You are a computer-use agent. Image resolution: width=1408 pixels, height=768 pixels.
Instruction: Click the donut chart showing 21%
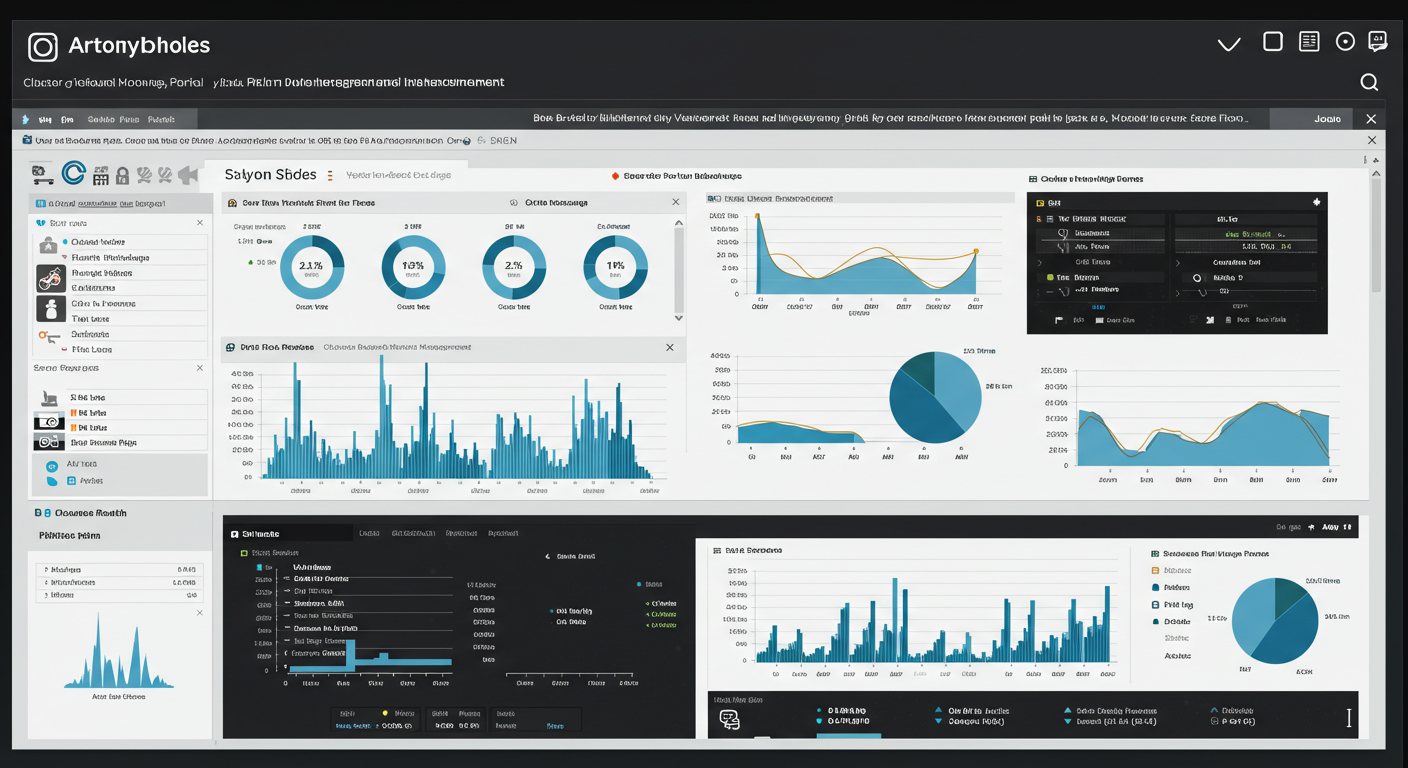click(x=311, y=267)
